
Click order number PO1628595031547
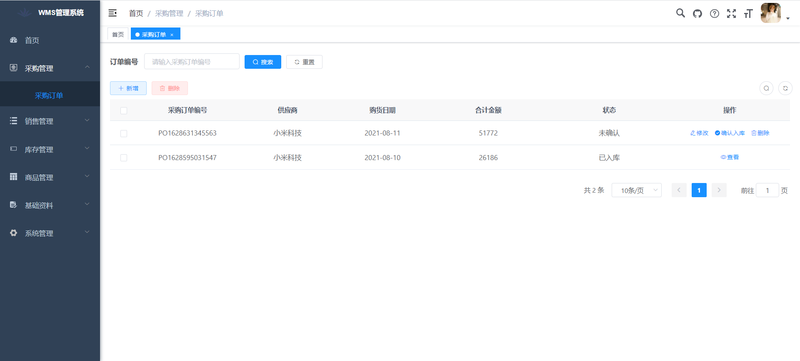[187, 158]
